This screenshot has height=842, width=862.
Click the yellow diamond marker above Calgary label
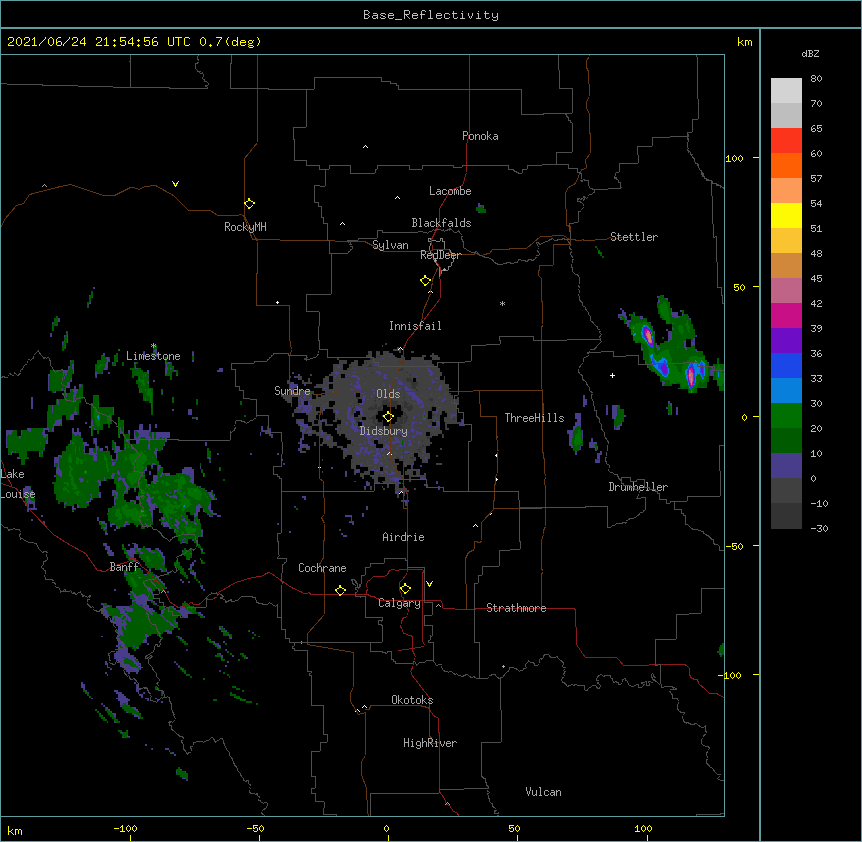[x=405, y=589]
